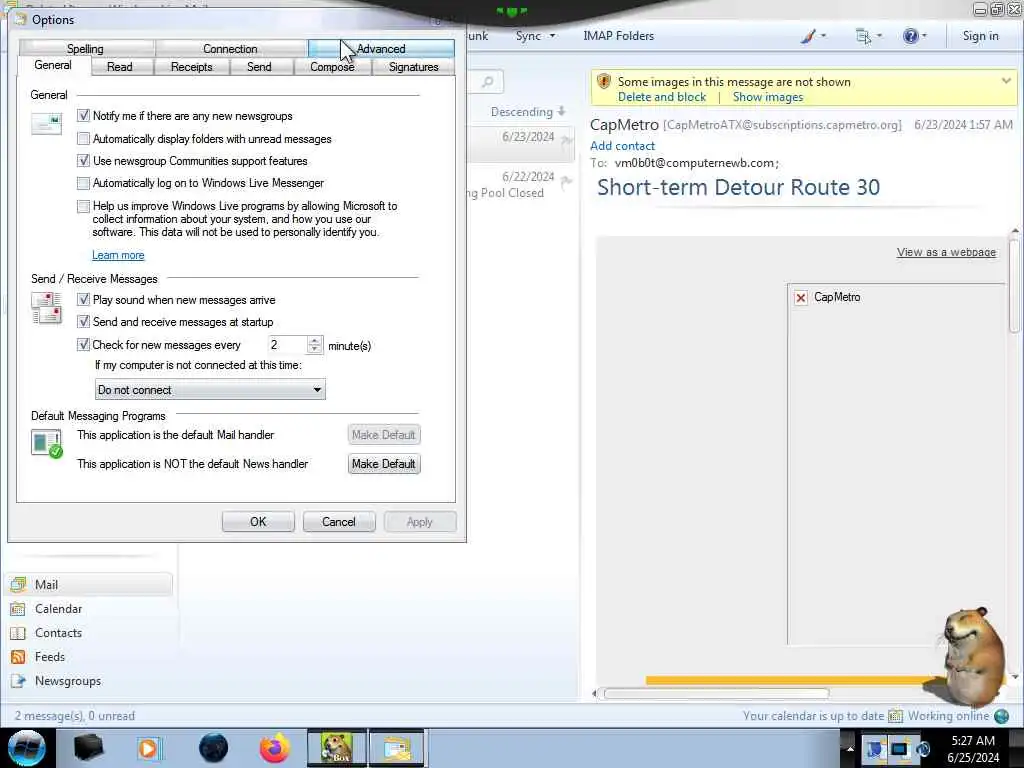Screen dimensions: 1024x768
Task: Toggle Descending sort order arrow
Action: click(x=561, y=112)
